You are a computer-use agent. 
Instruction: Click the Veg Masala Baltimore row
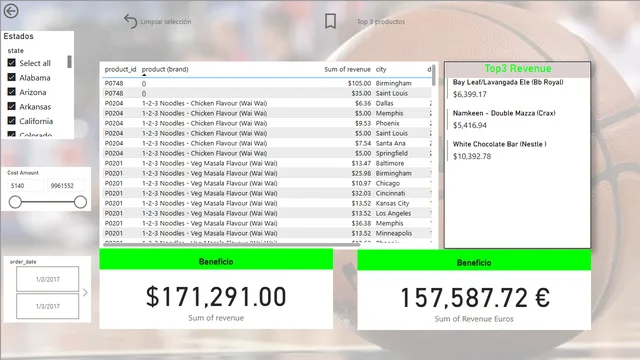click(267, 163)
